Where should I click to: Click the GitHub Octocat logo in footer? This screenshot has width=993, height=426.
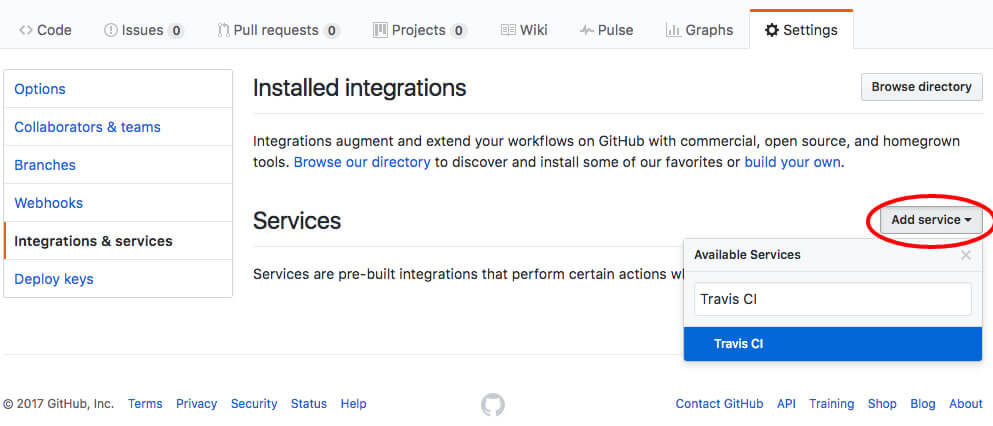[493, 404]
